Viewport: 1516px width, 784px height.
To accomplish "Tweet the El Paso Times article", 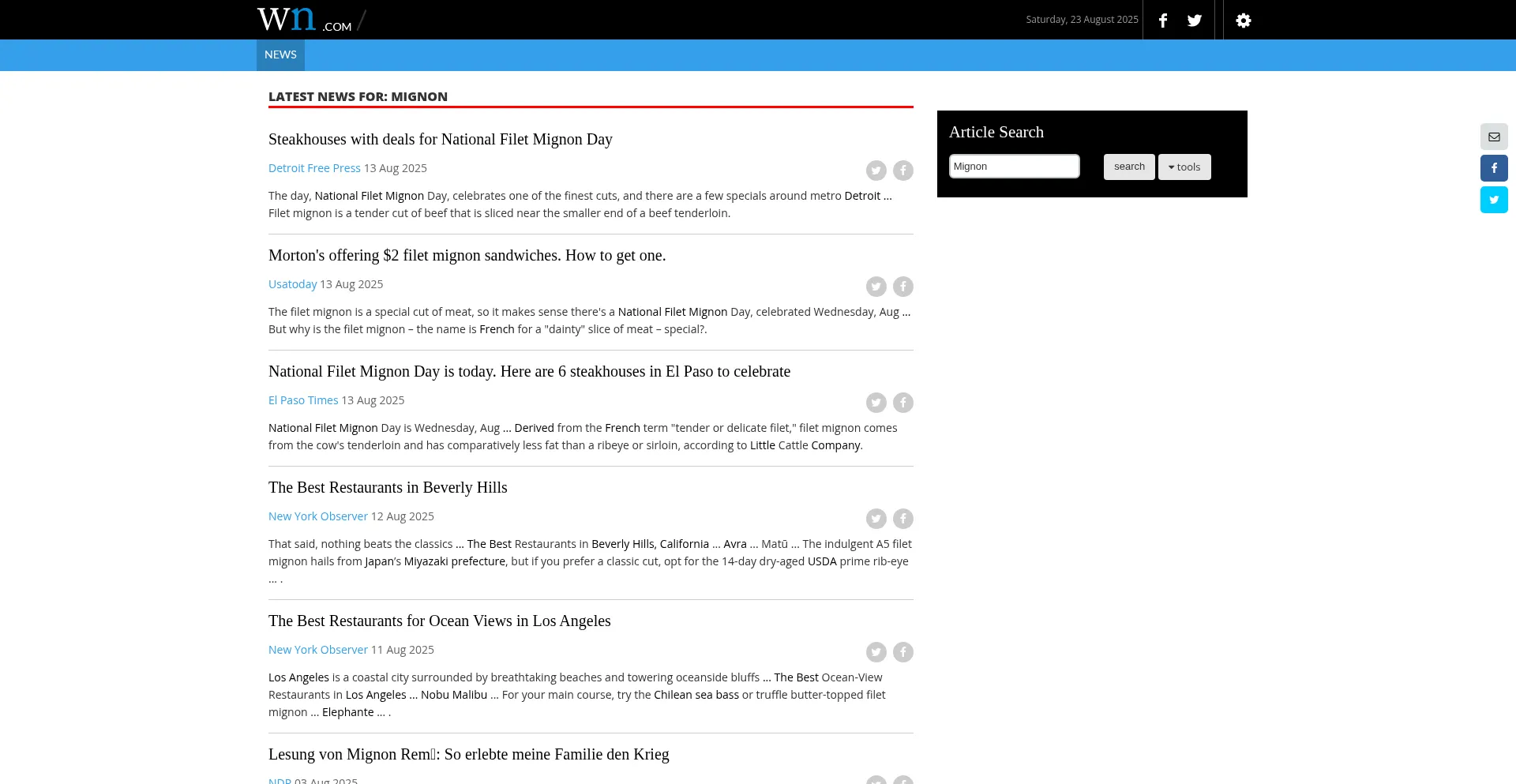I will 876,403.
